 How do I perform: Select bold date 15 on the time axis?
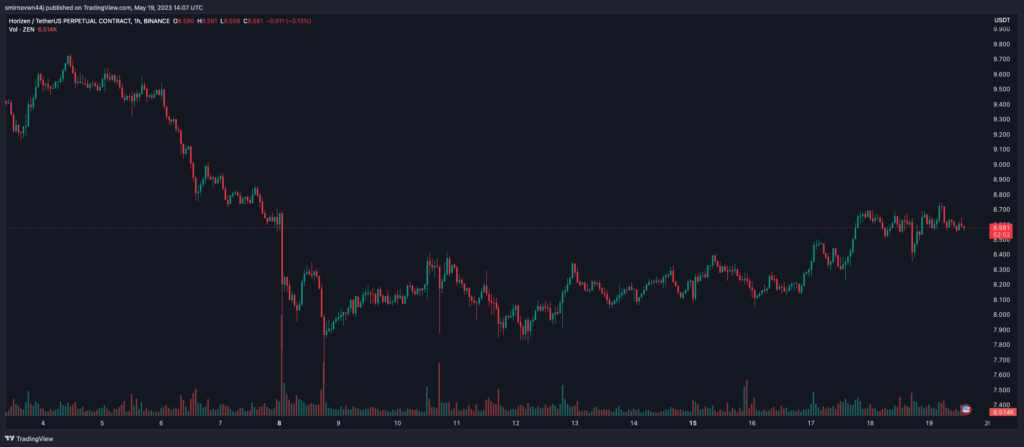click(693, 423)
